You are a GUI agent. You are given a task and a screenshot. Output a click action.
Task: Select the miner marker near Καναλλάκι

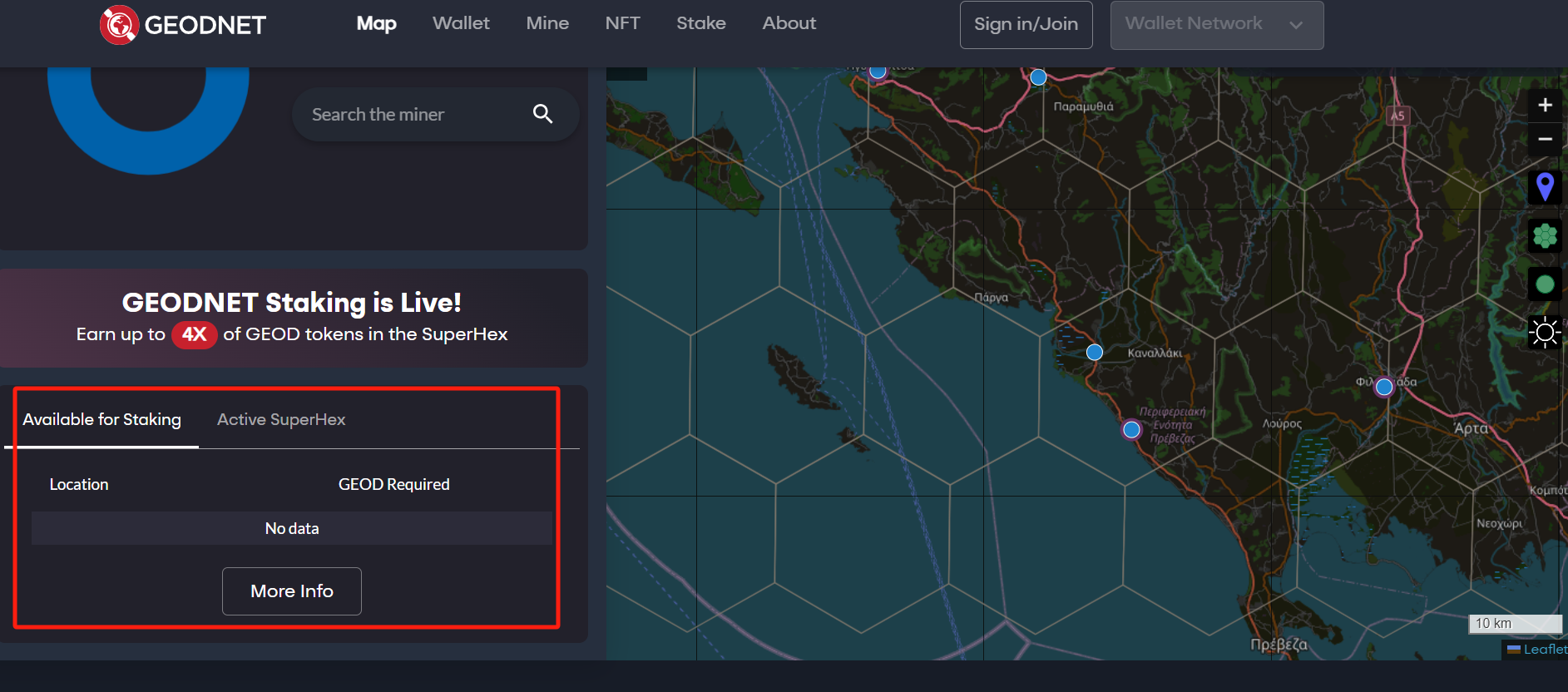(x=1095, y=353)
